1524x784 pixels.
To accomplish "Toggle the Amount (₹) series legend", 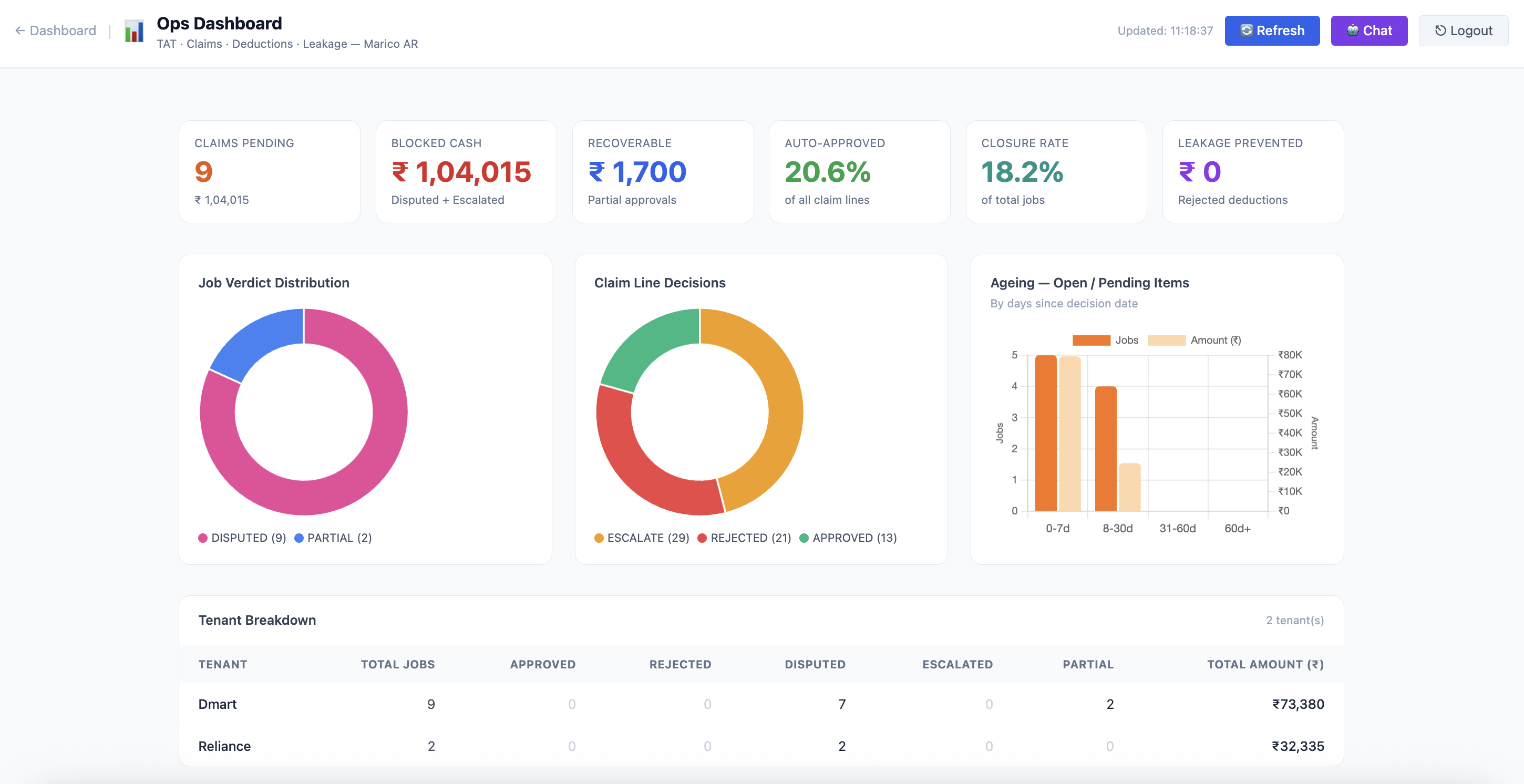I will click(1194, 340).
